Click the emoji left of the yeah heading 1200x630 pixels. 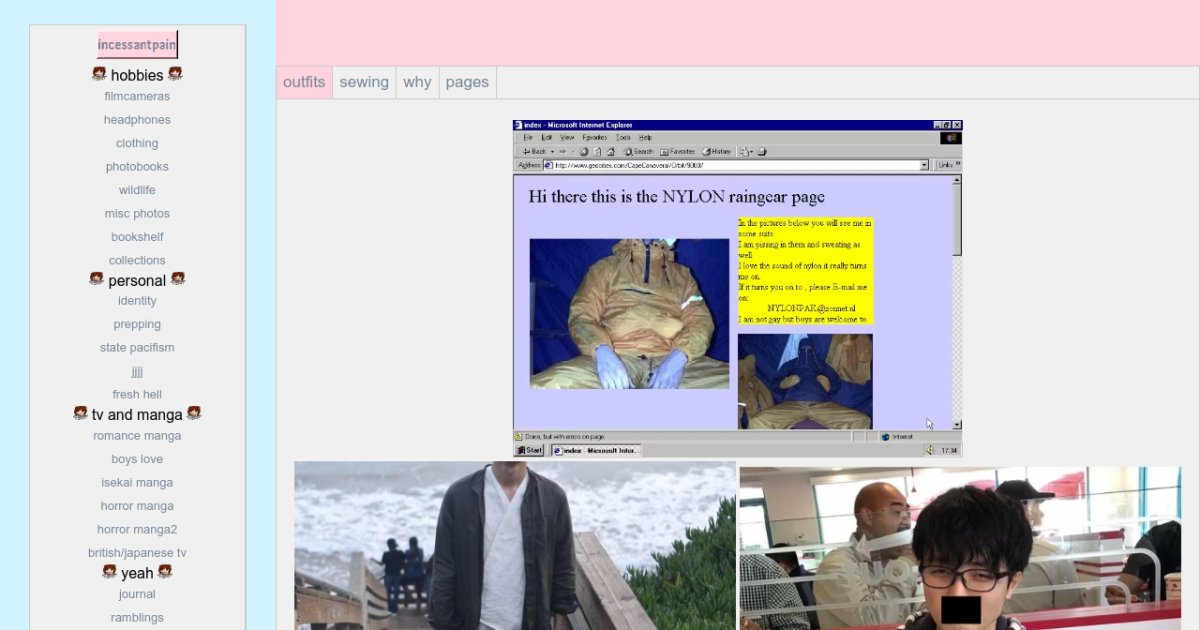(x=109, y=572)
